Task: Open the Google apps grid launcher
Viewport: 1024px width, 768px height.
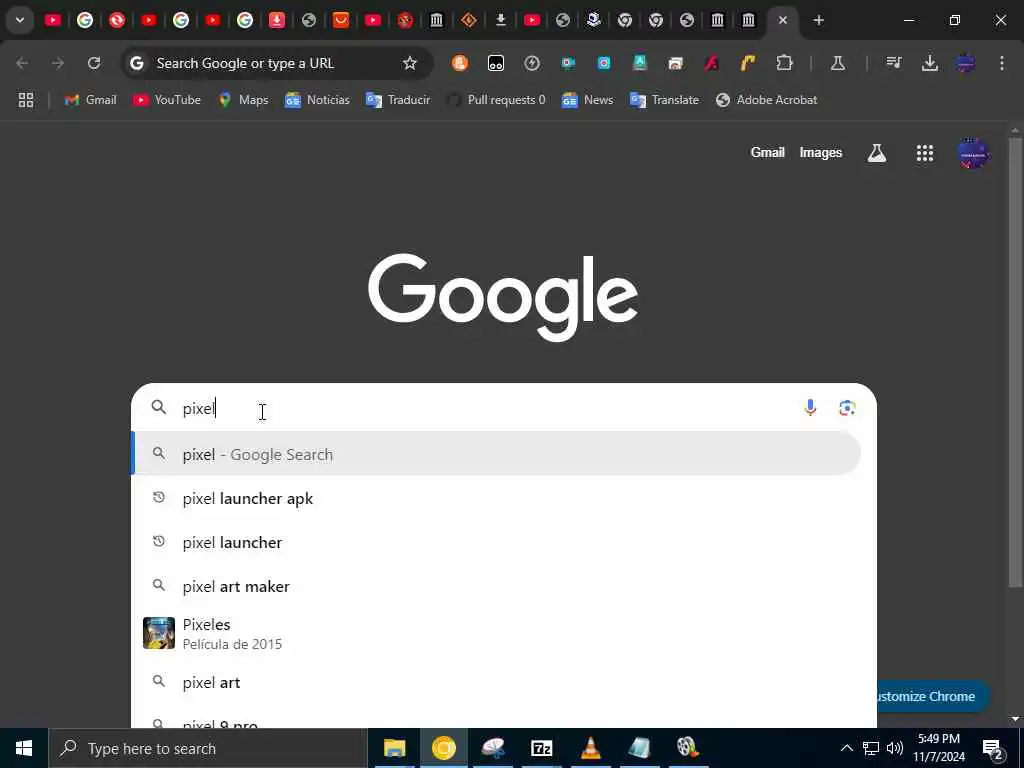Action: click(x=924, y=153)
